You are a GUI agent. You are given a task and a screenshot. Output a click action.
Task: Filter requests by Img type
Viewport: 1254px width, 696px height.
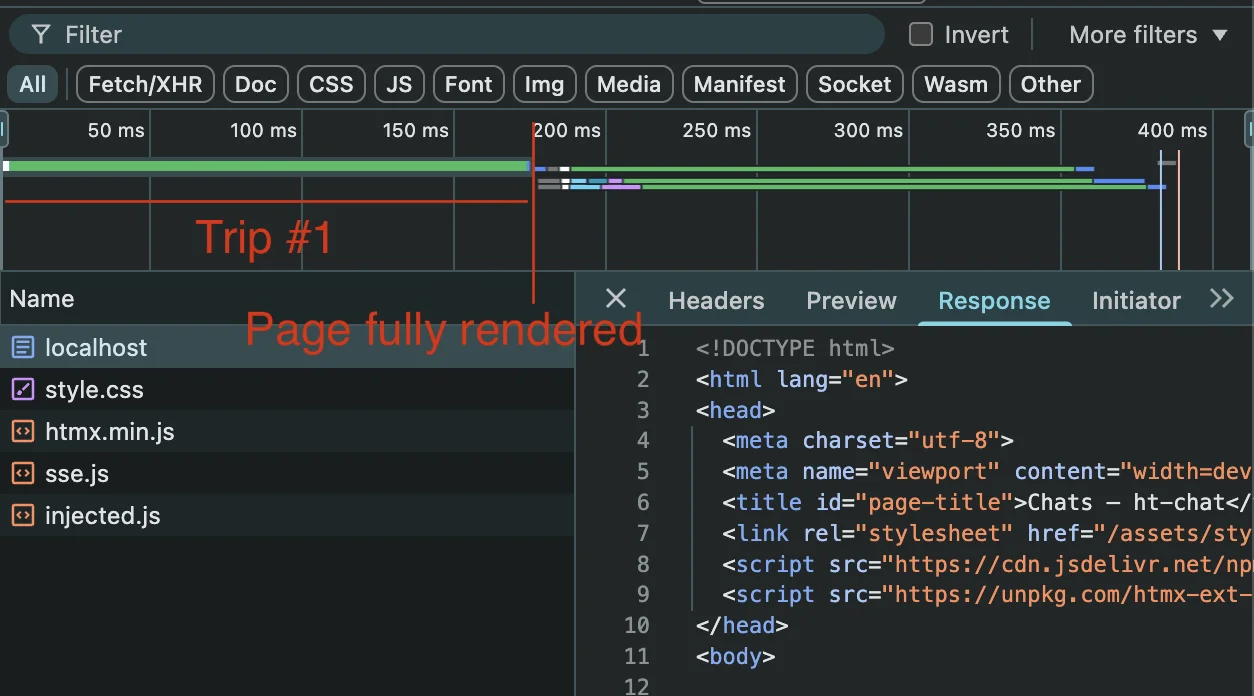coord(544,85)
